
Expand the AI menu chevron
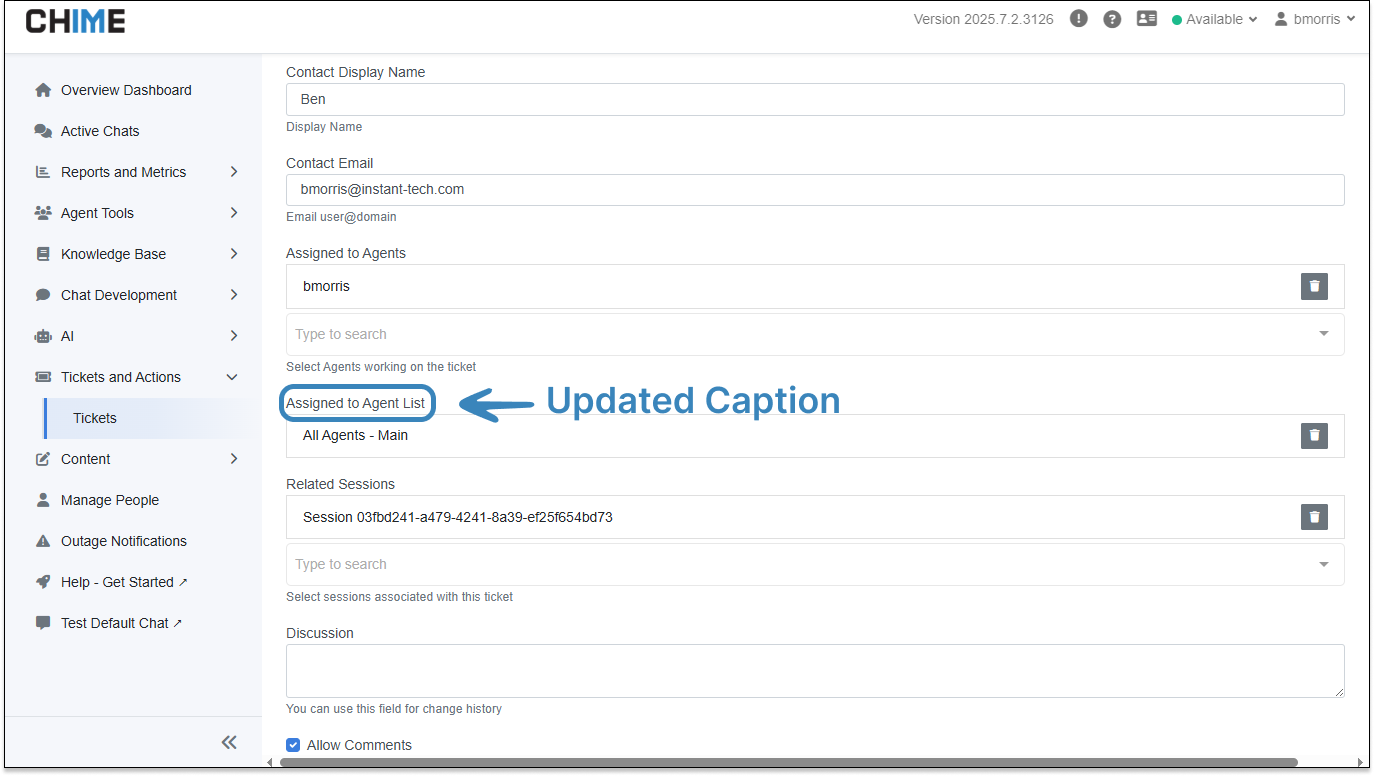point(234,336)
